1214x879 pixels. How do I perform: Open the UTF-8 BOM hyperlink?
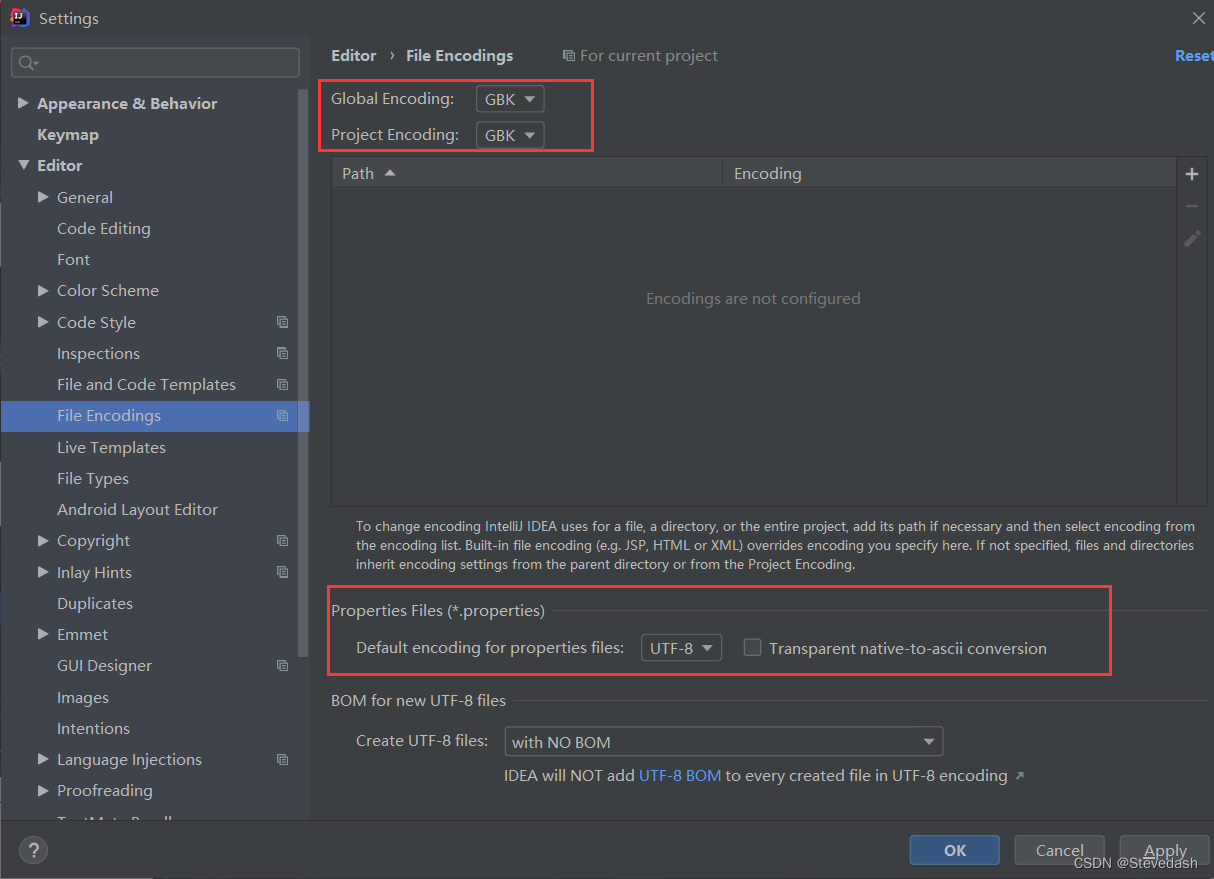(x=680, y=775)
